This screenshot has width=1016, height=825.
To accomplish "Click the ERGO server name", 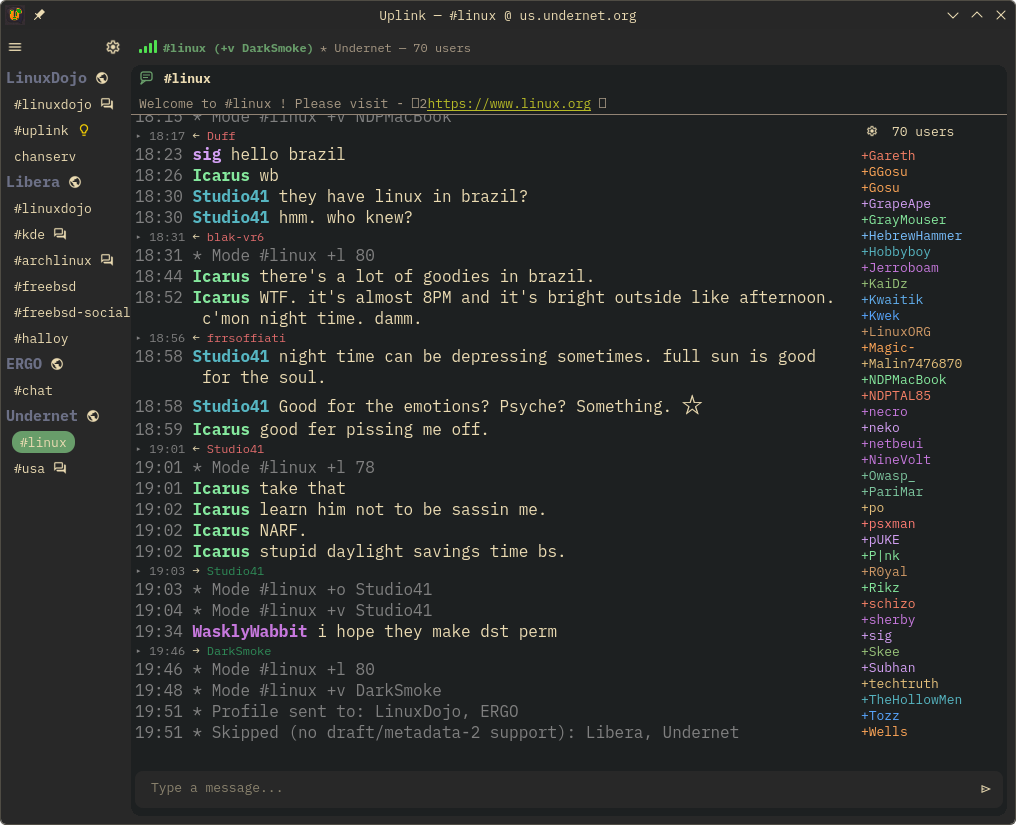I will pyautogui.click(x=24, y=364).
